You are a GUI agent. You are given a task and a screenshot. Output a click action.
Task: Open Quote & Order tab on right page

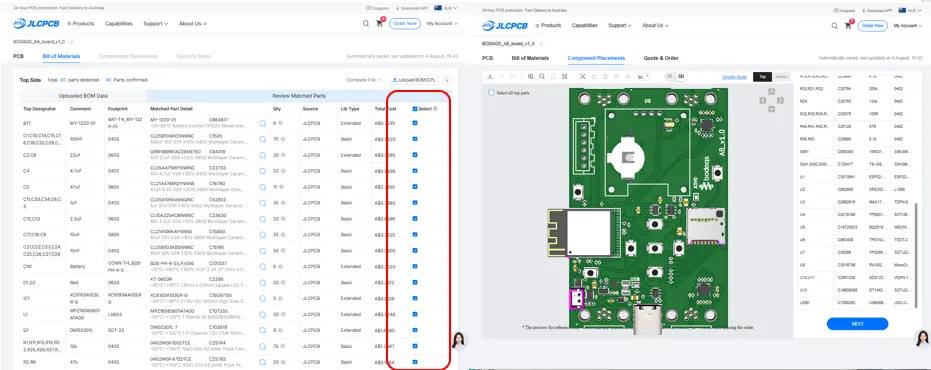[x=661, y=58]
